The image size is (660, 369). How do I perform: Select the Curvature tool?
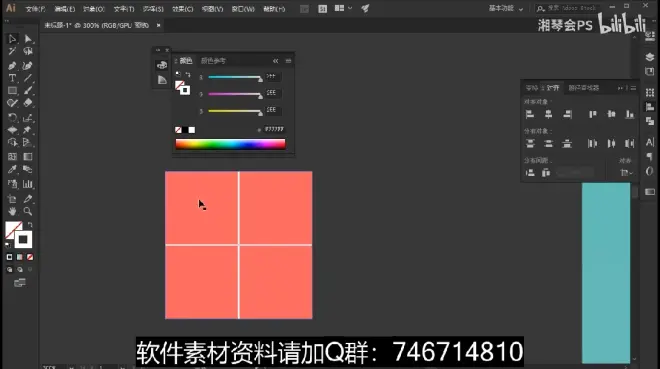tap(28, 66)
